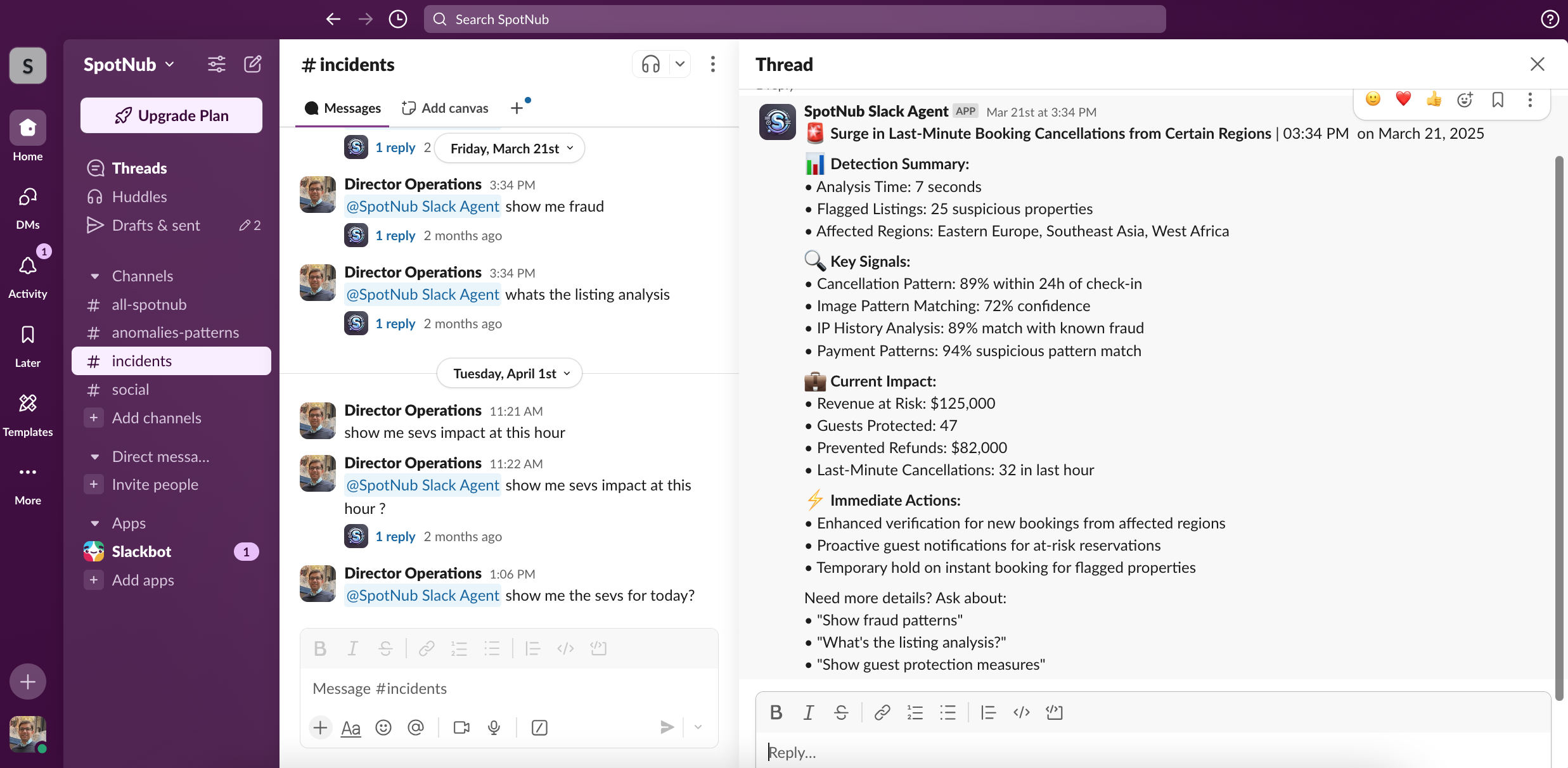Open the help question mark icon
Screen dimensions: 1568x768
(x=1550, y=19)
